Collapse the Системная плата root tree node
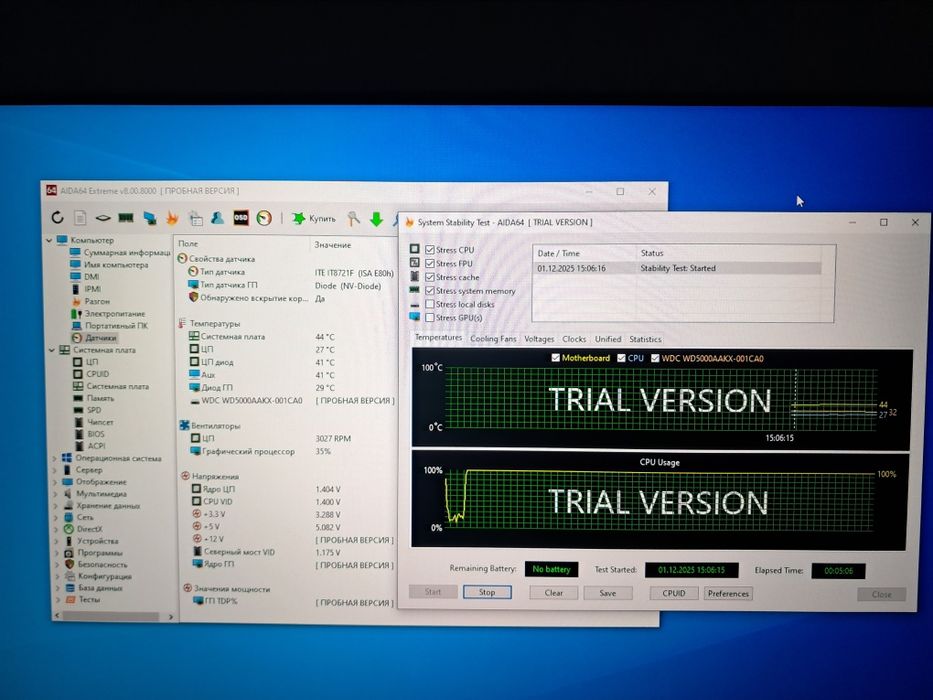The height and width of the screenshot is (700, 933). [52, 350]
